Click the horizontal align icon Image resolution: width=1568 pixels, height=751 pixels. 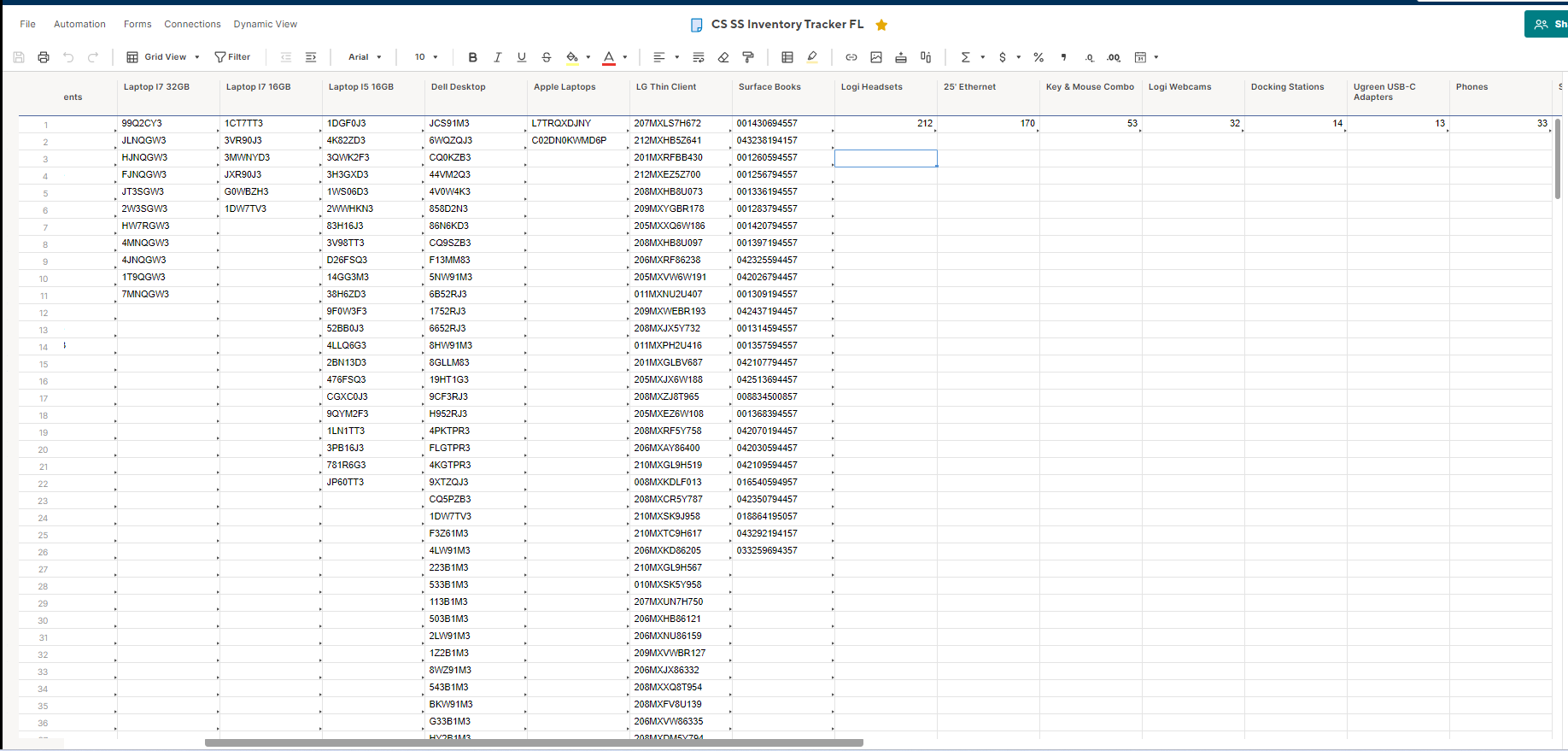point(659,57)
